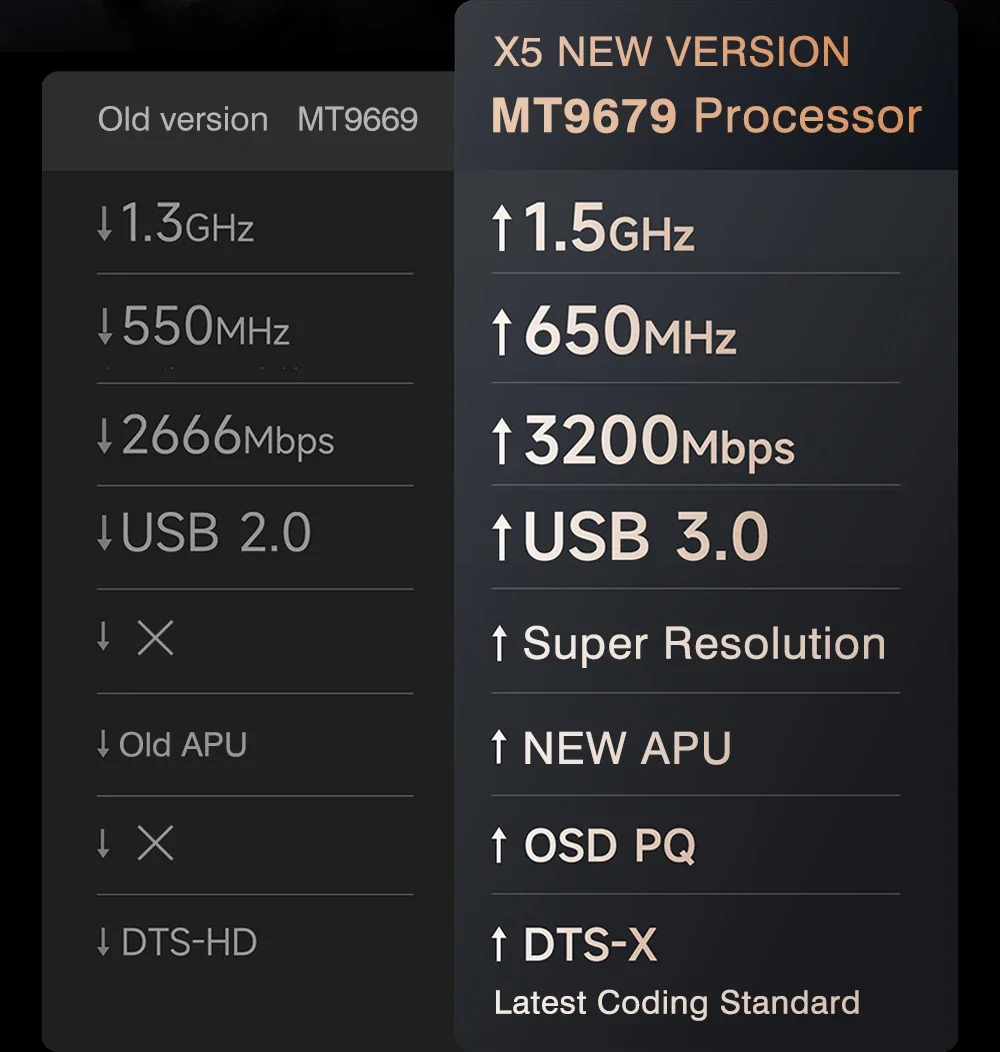Select the X5 NEW VERSION heading
The width and height of the screenshot is (1000, 1052).
tap(671, 52)
